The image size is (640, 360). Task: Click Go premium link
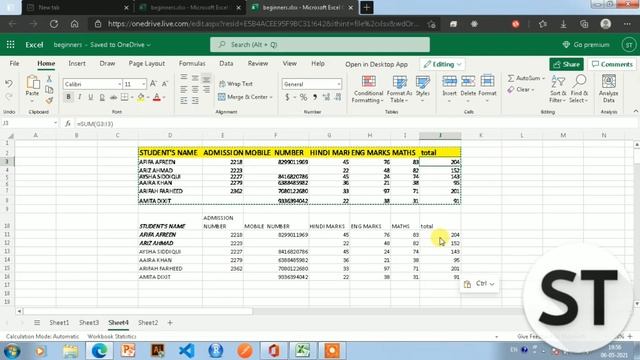586,45
